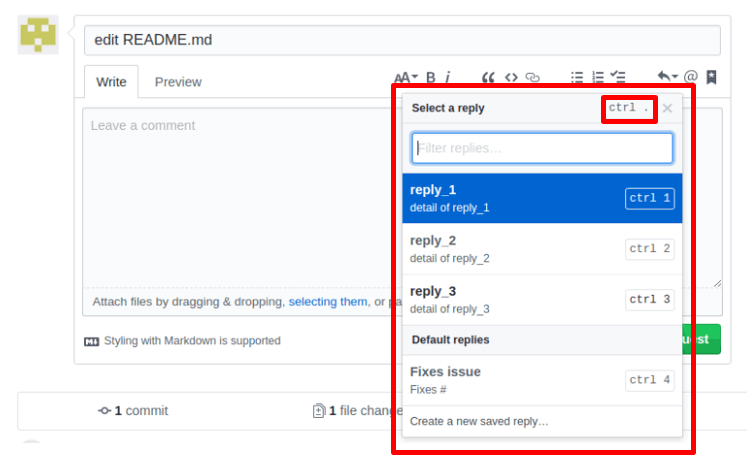
Task: Click the green pull request submit button
Action: pyautogui.click(x=702, y=339)
